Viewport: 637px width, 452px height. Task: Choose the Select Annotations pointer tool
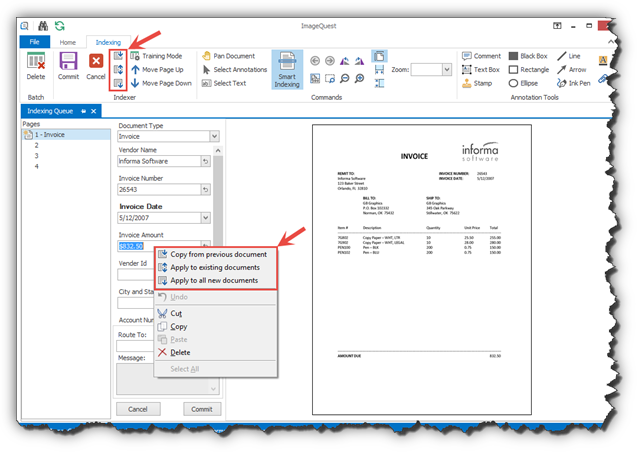tap(235, 69)
